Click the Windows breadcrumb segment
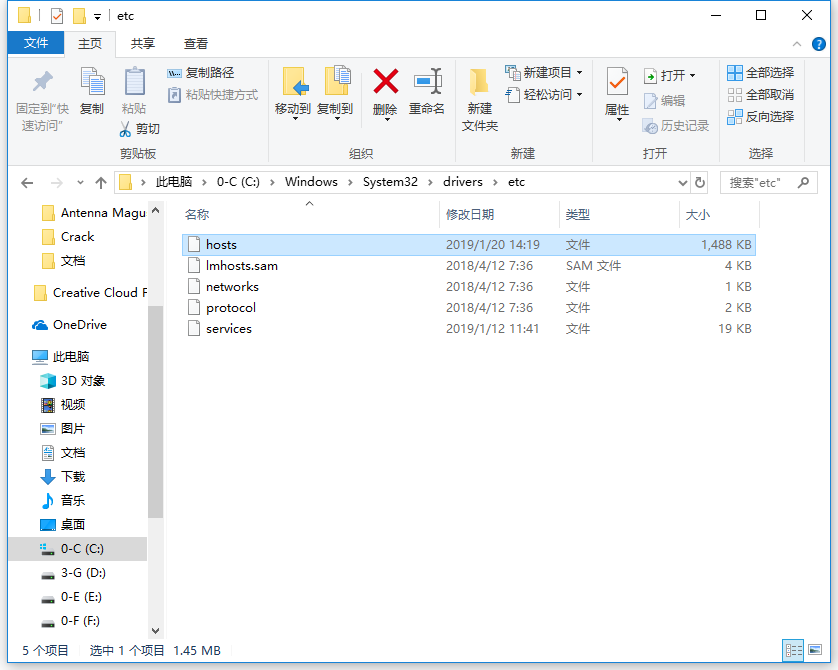The image size is (838, 670). point(311,182)
